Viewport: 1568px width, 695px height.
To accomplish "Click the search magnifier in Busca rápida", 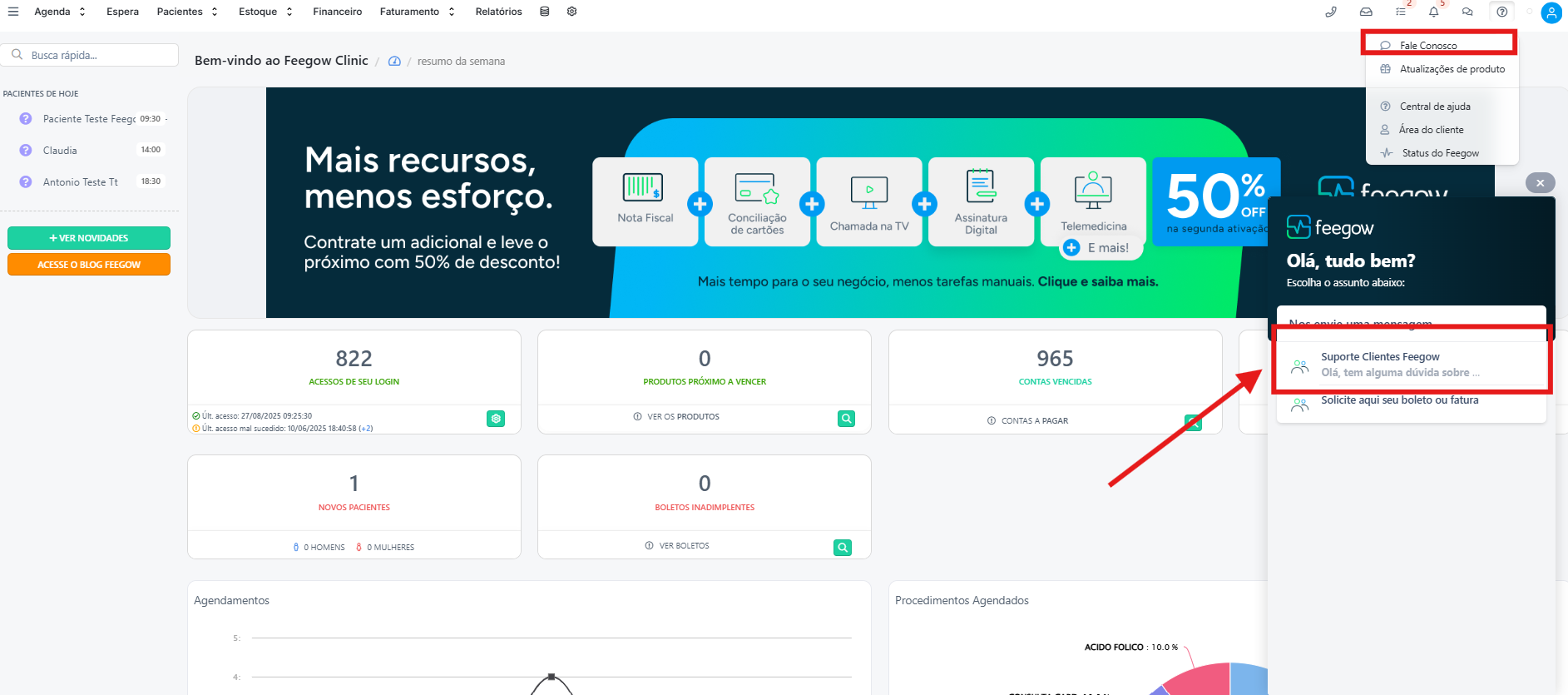I will click(17, 55).
